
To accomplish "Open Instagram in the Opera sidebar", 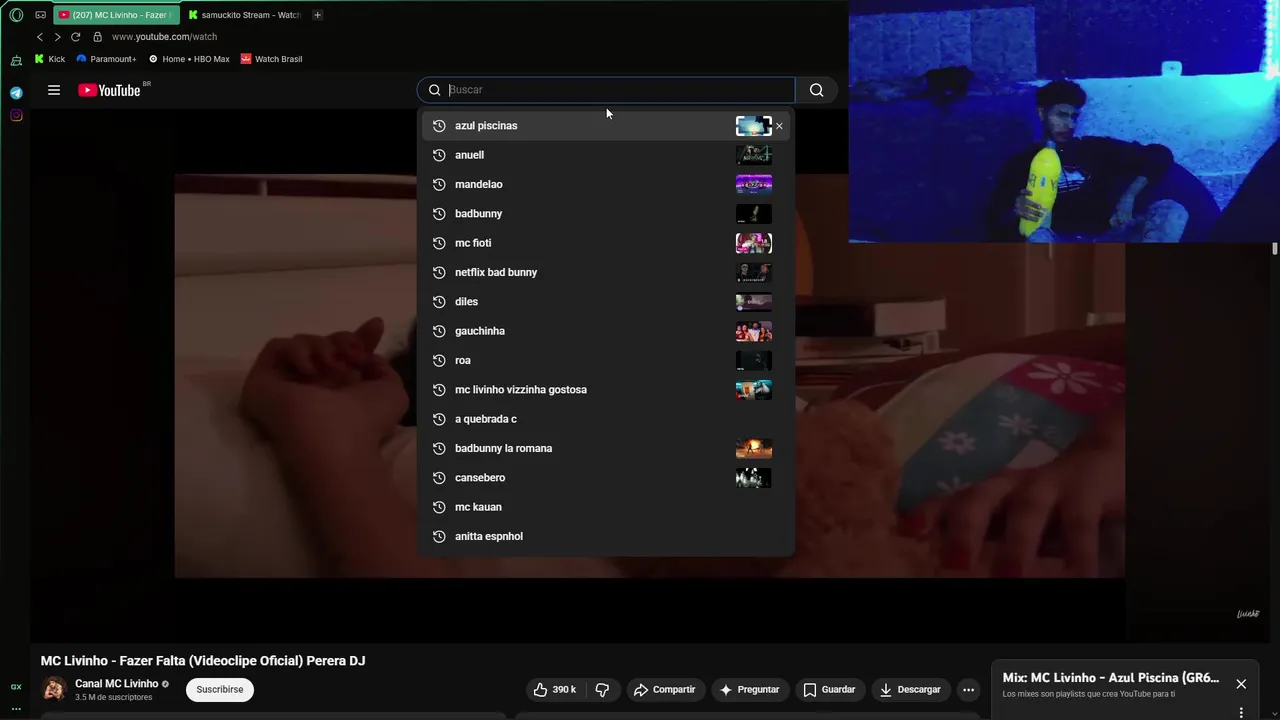I will coord(16,116).
